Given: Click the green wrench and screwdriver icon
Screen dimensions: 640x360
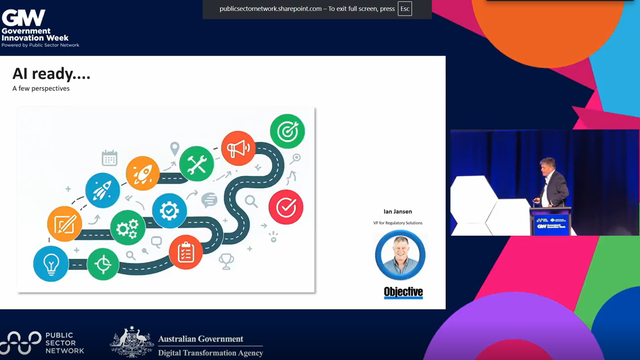Looking at the screenshot, I should (196, 164).
